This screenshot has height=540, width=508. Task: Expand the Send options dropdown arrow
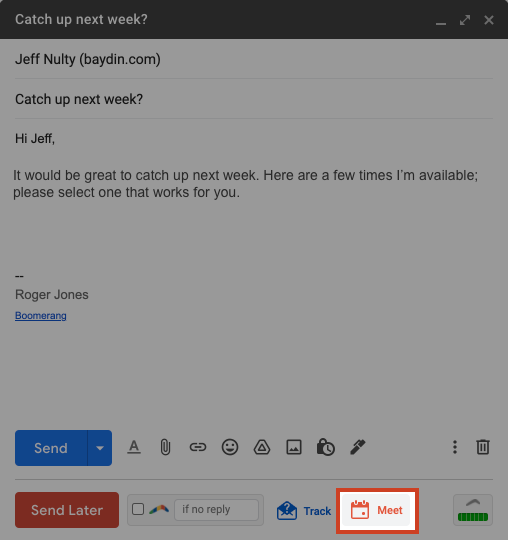coord(100,448)
